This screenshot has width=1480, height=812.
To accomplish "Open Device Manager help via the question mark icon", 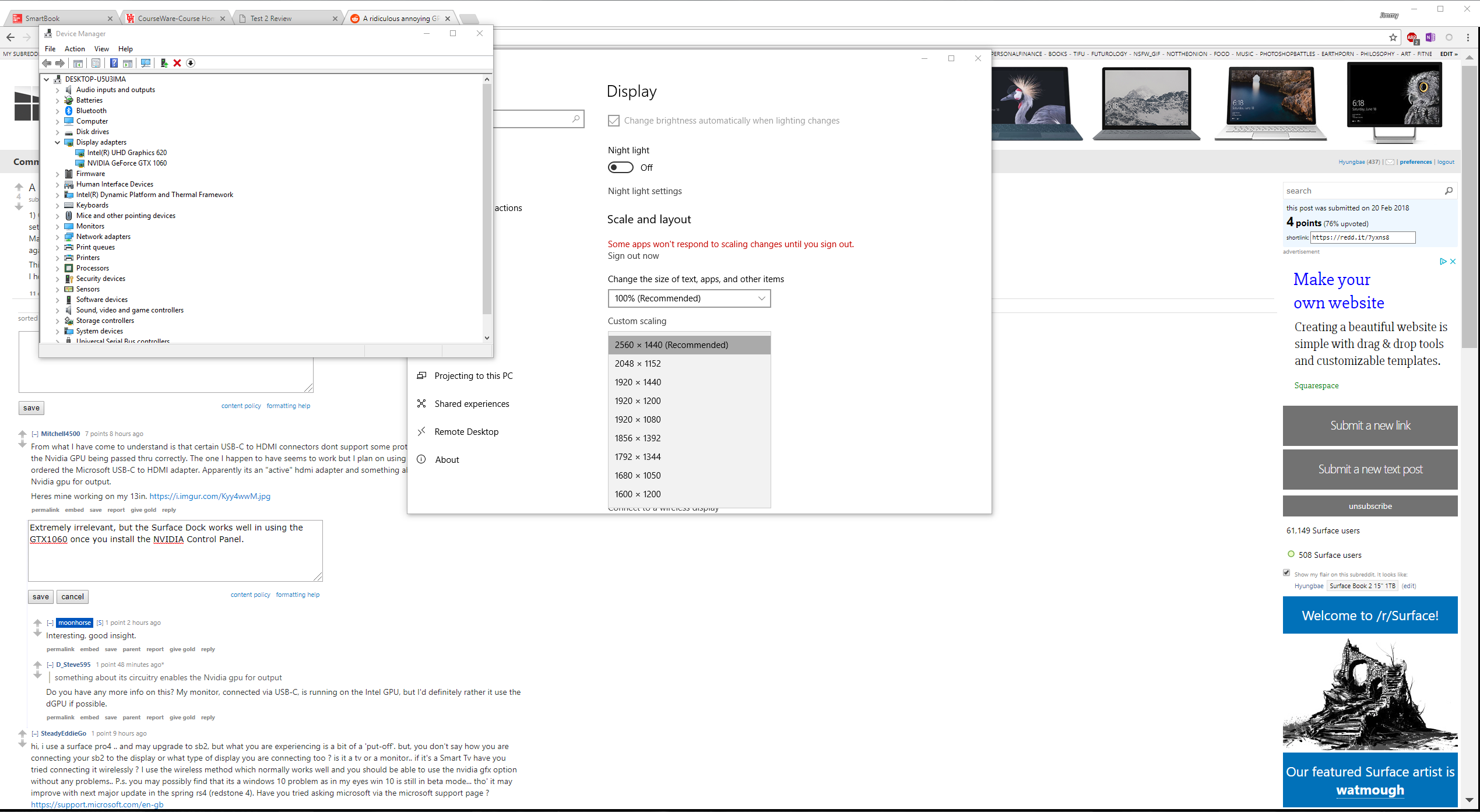I will (114, 63).
